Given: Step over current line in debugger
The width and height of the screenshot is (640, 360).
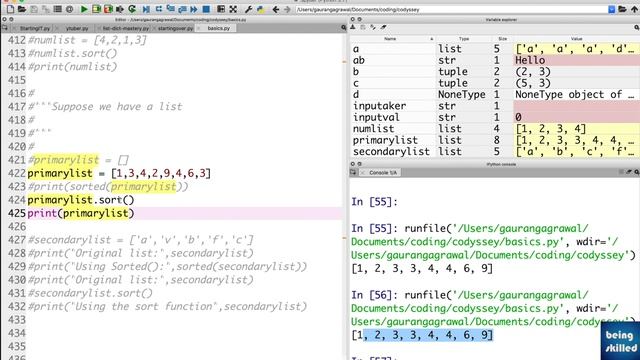Looking at the screenshot, I should click(159, 9).
